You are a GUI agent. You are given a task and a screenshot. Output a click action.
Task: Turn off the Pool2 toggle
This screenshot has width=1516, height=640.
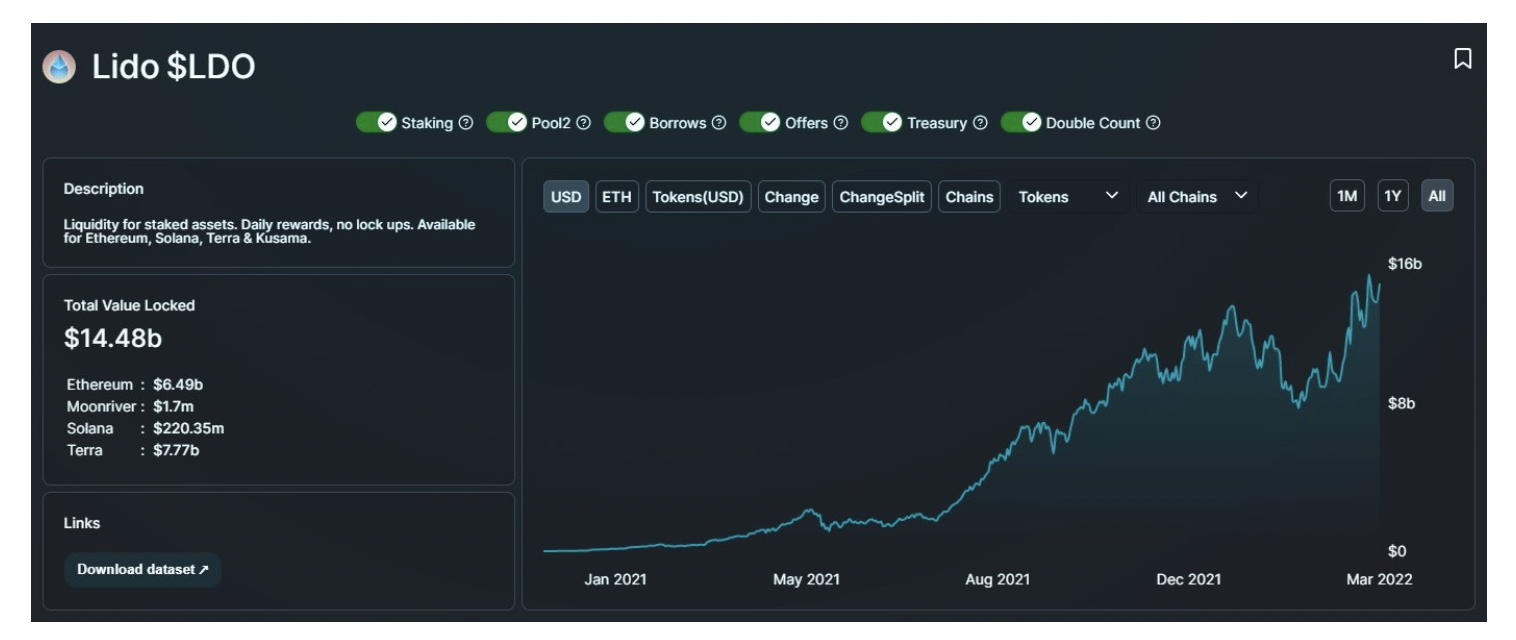[x=507, y=122]
